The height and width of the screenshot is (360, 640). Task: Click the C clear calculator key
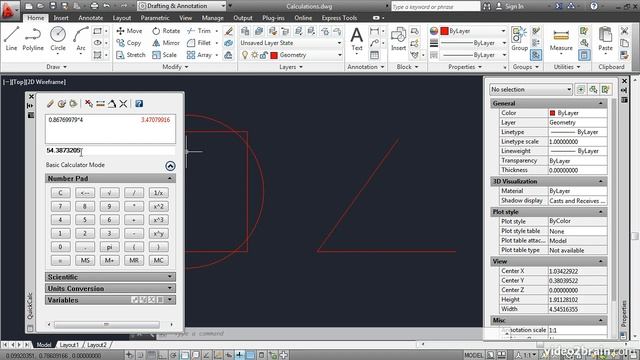(x=60, y=193)
